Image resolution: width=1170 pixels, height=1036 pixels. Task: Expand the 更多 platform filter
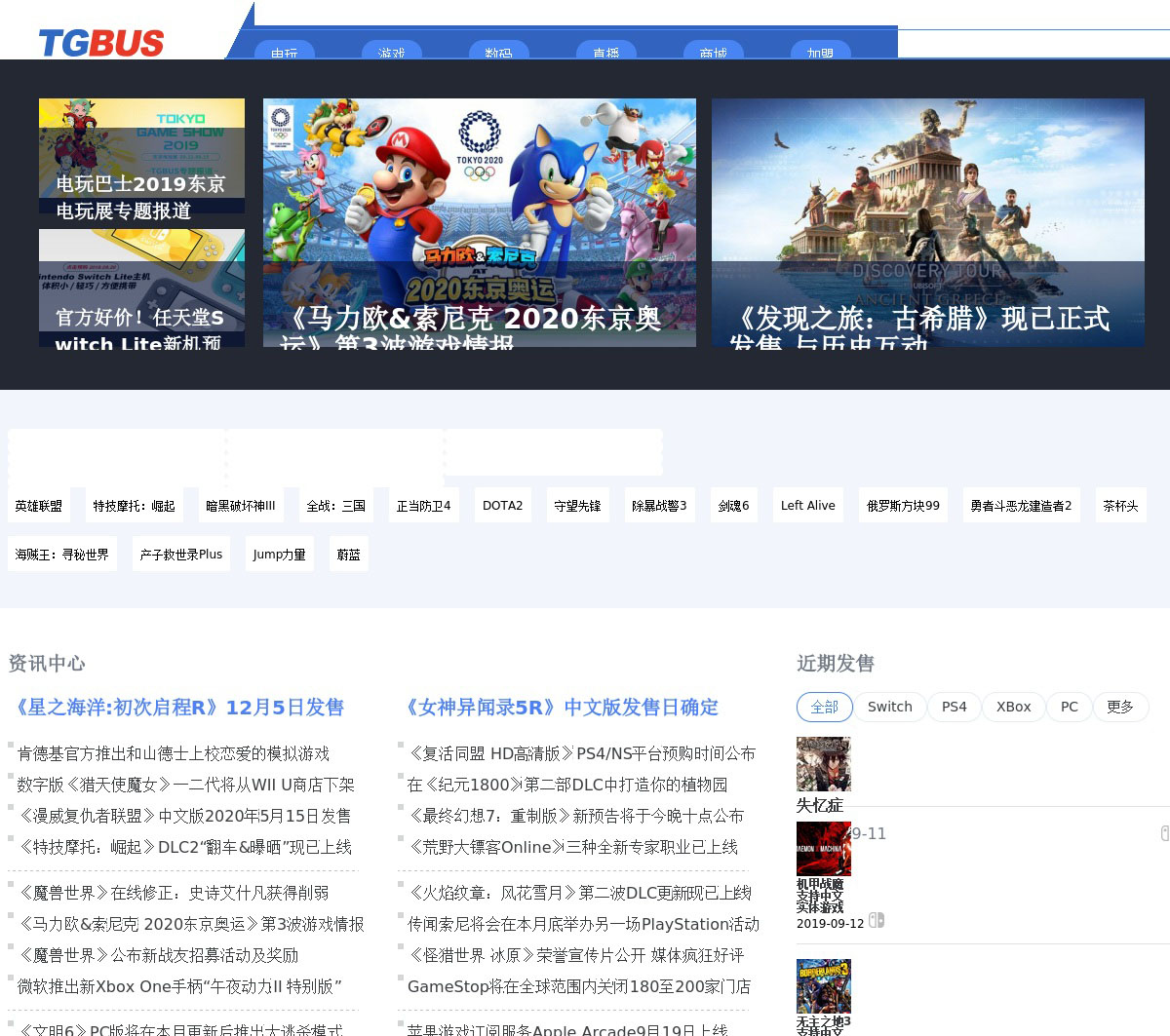click(1119, 707)
